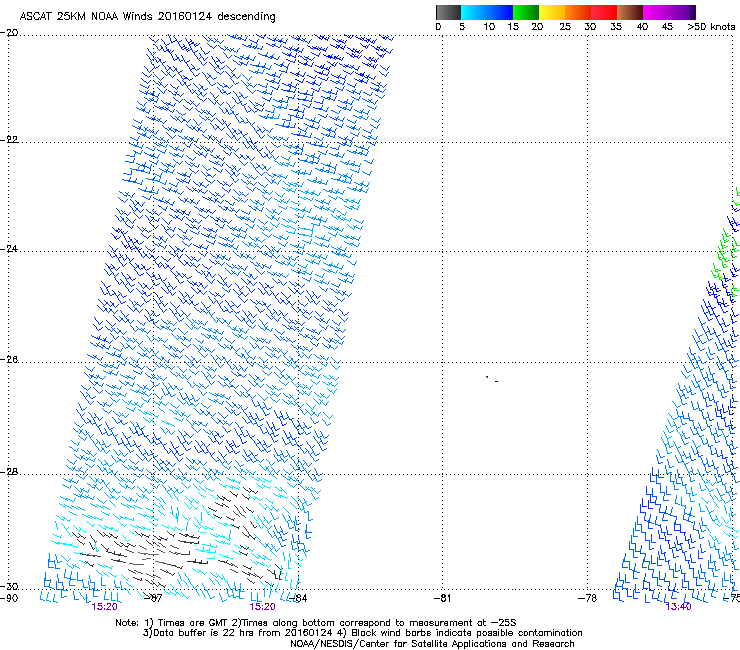Image resolution: width=740 pixels, height=650 pixels.
Task: Click the '45' legend label under the color bar
Action: click(x=667, y=27)
